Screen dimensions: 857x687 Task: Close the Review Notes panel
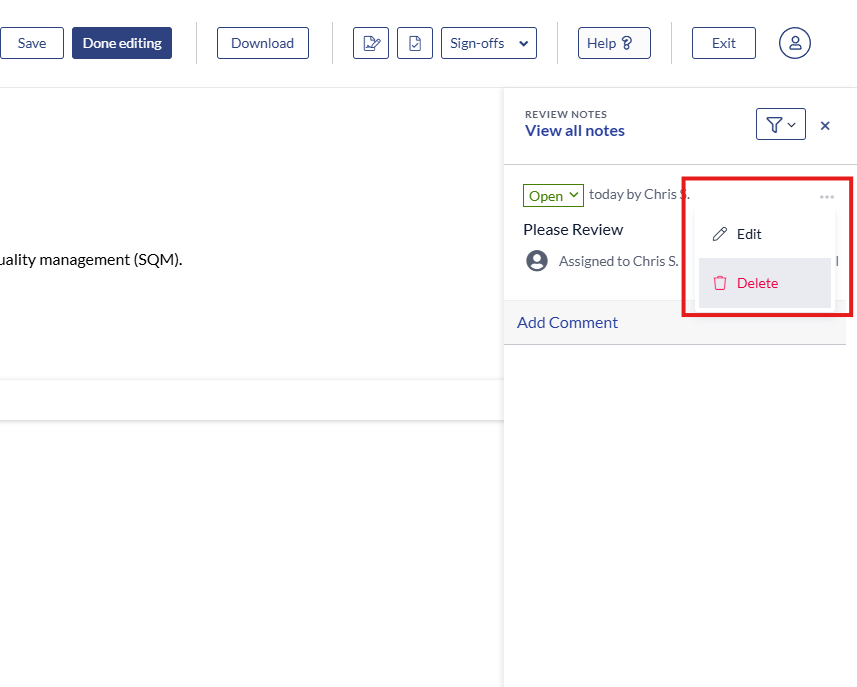(x=825, y=126)
